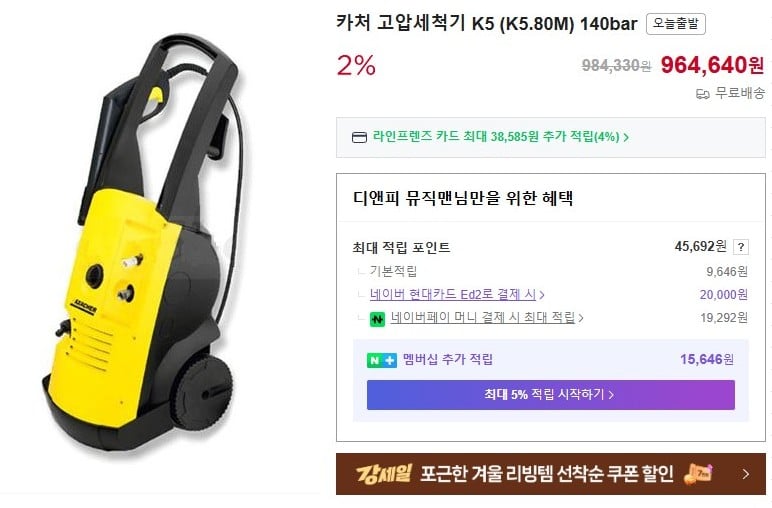
Task: Open the winter living item coupon banner
Action: pyautogui.click(x=550, y=474)
